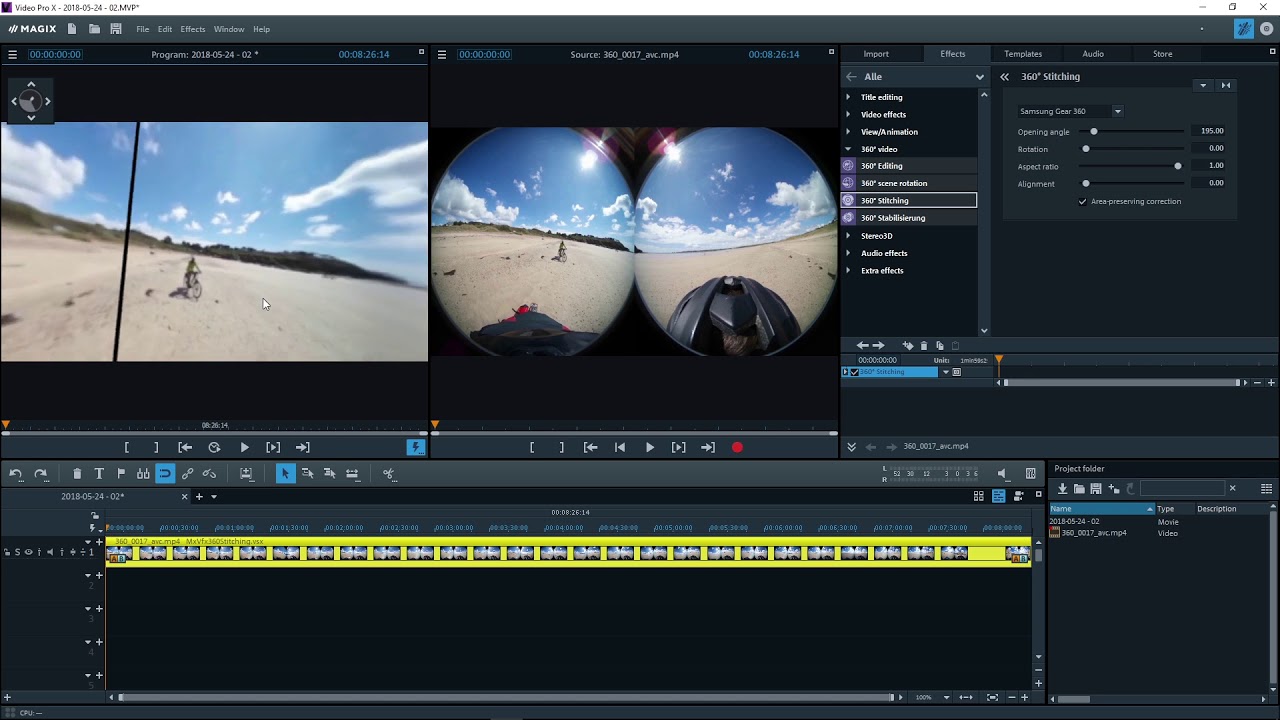
Task: Select 360° Editing effect
Action: [908, 166]
